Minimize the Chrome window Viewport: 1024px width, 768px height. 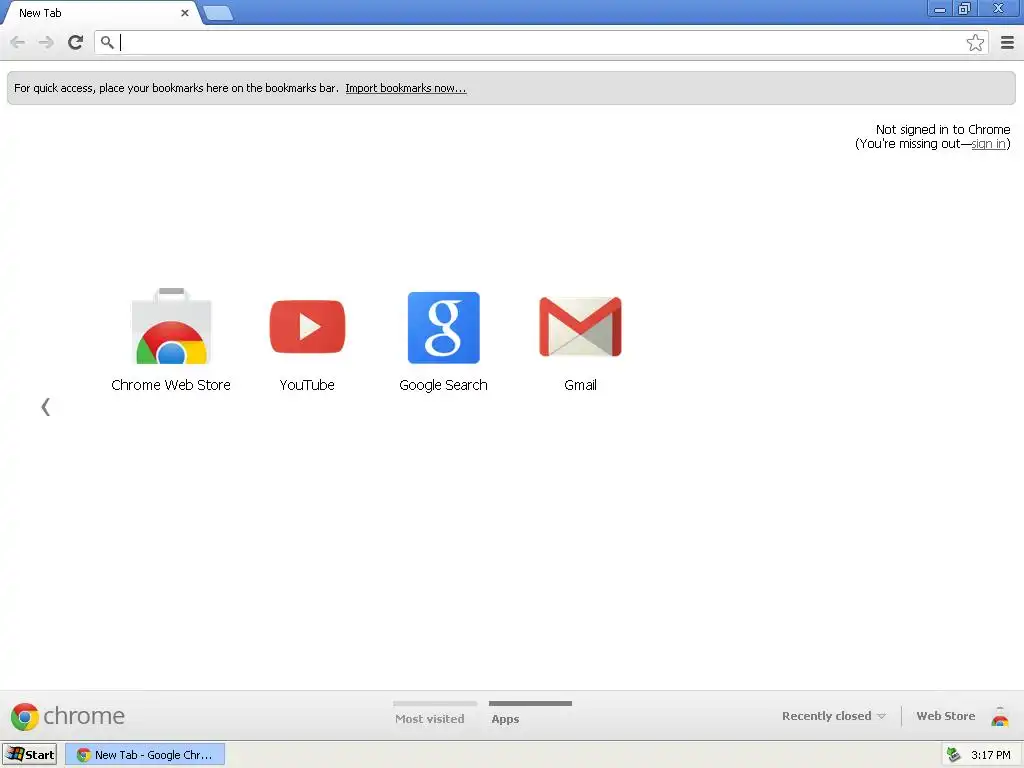(x=940, y=9)
